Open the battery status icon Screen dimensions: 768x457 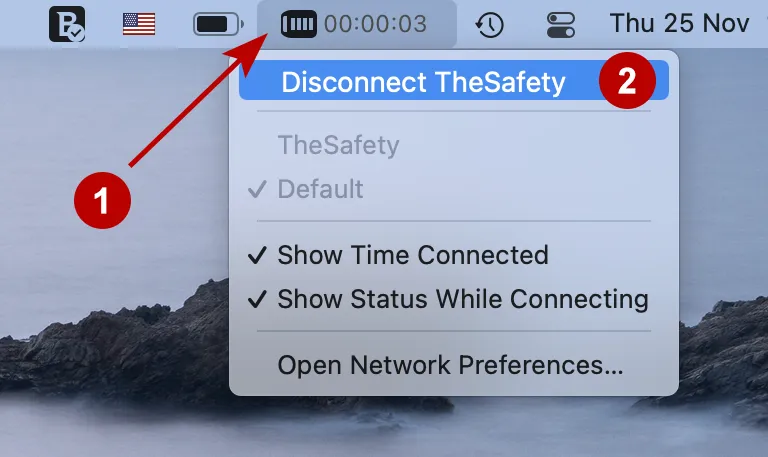tap(218, 24)
